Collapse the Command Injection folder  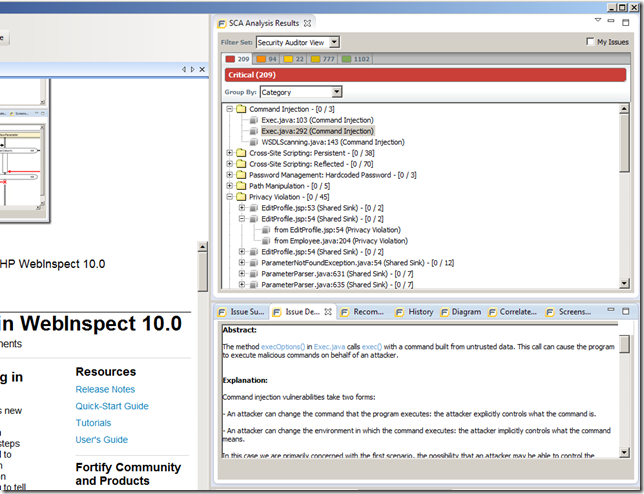coord(230,109)
